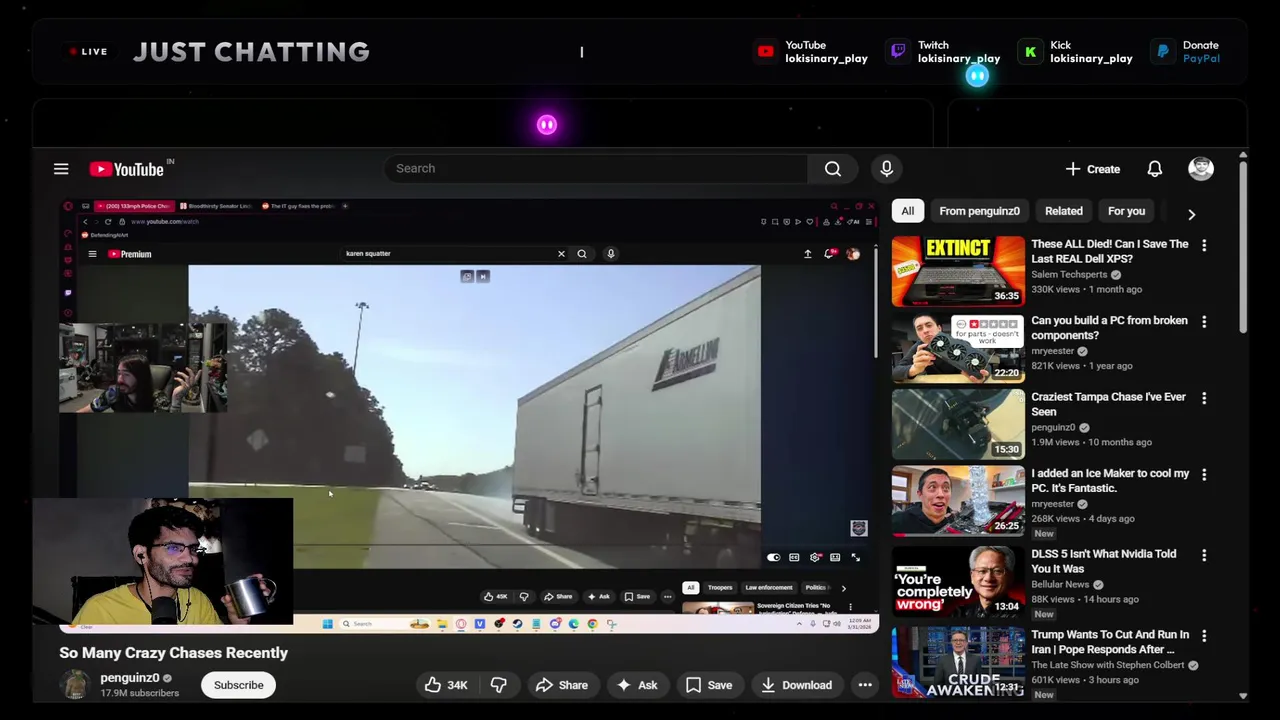Toggle autoplay switch in video player
1280x720 pixels.
pos(773,558)
